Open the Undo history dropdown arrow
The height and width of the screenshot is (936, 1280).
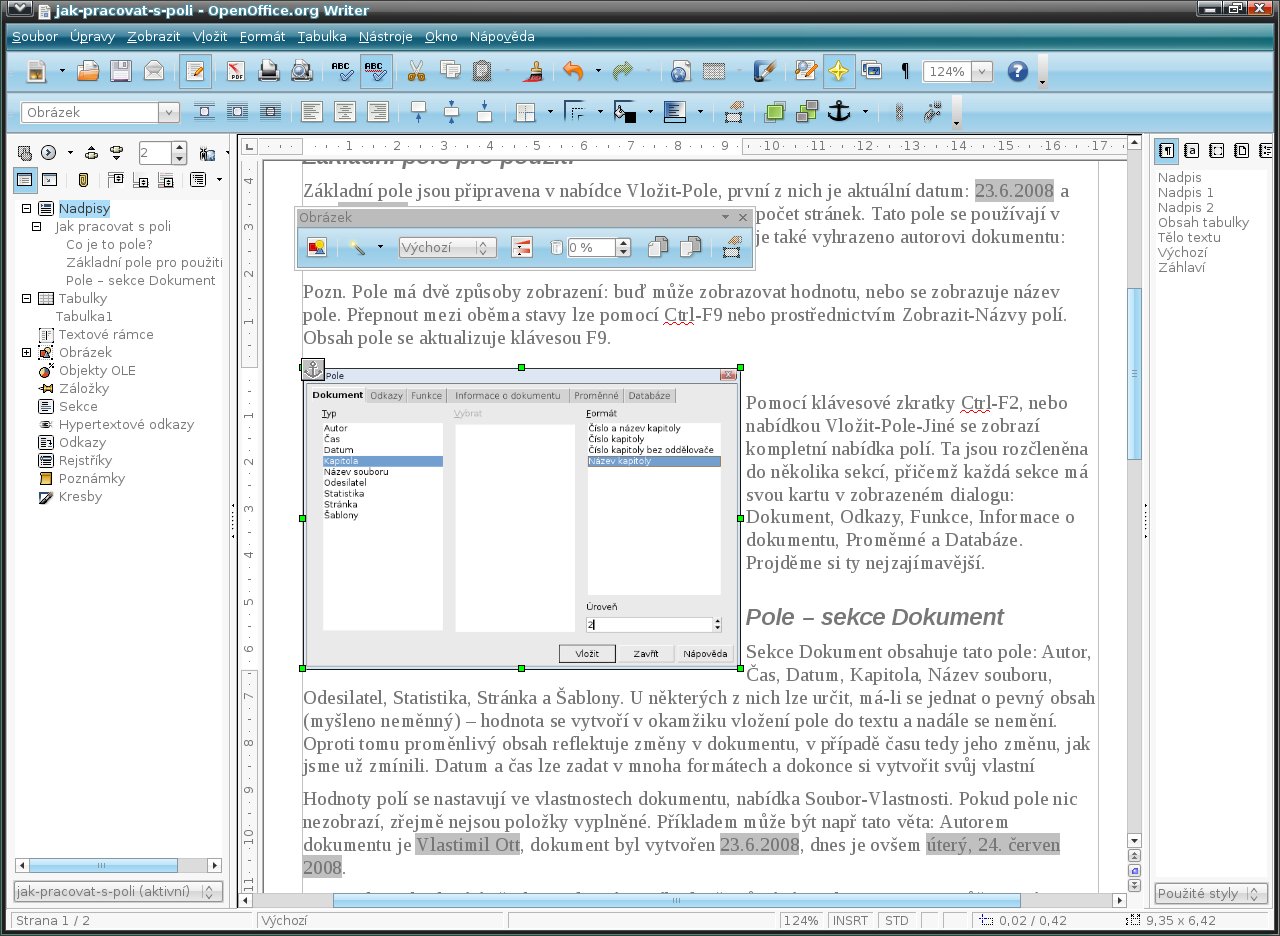pos(598,71)
